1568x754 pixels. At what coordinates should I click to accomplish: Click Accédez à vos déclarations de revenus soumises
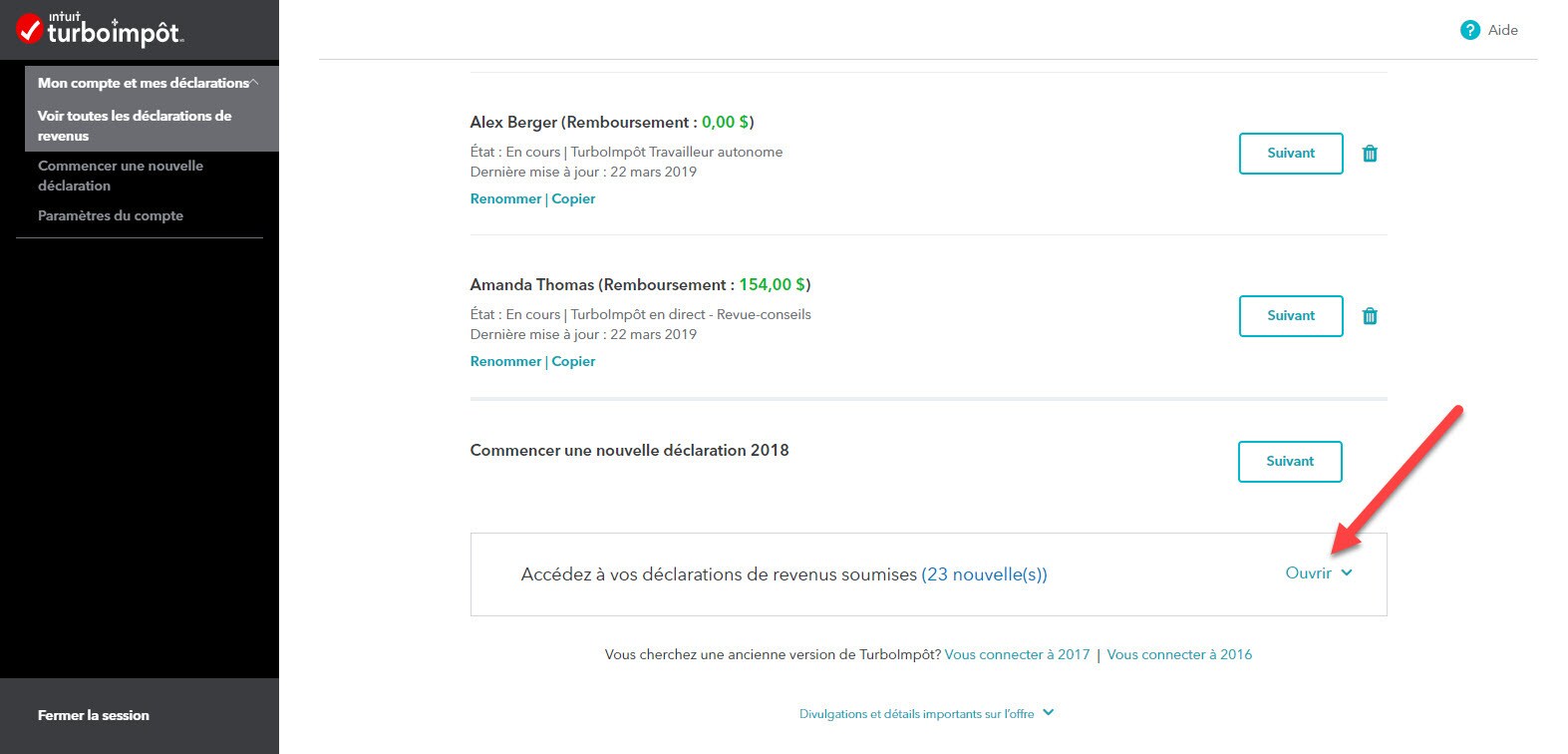point(719,574)
